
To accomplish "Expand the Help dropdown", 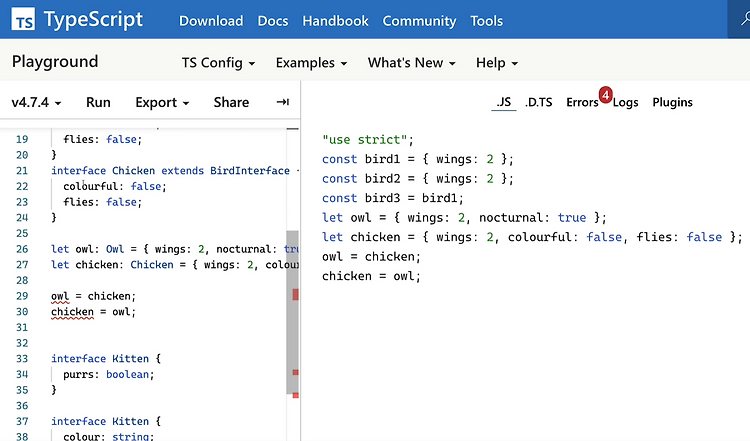I will [497, 63].
